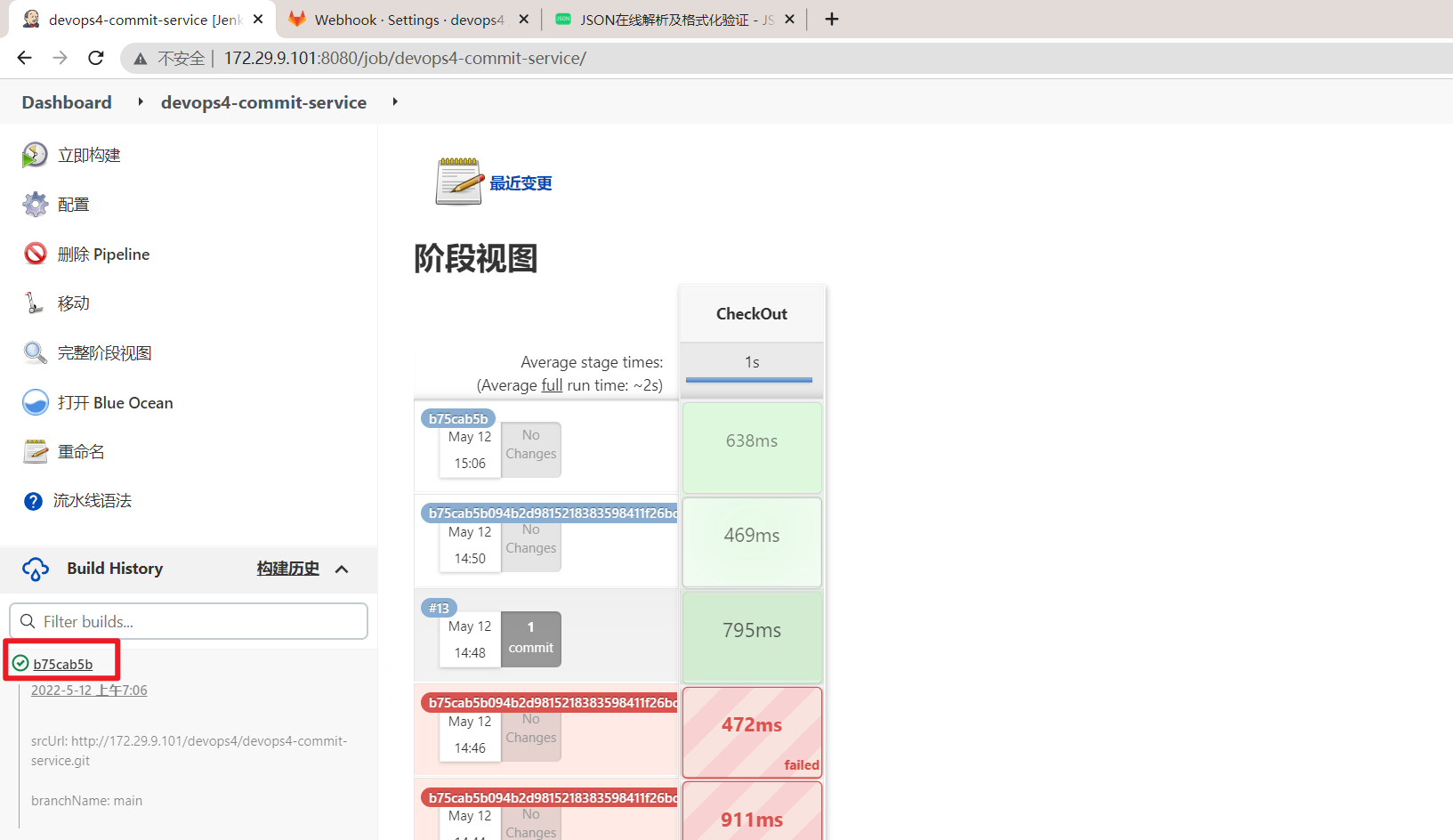Click the #13 build badge

(439, 608)
